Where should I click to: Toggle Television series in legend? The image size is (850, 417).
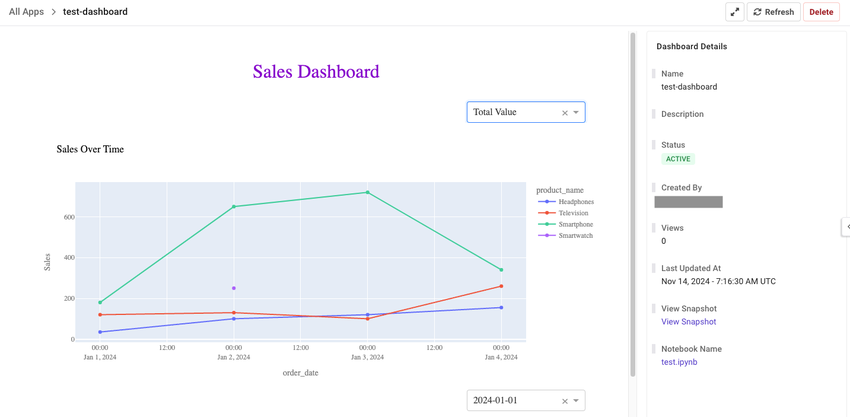click(x=572, y=213)
